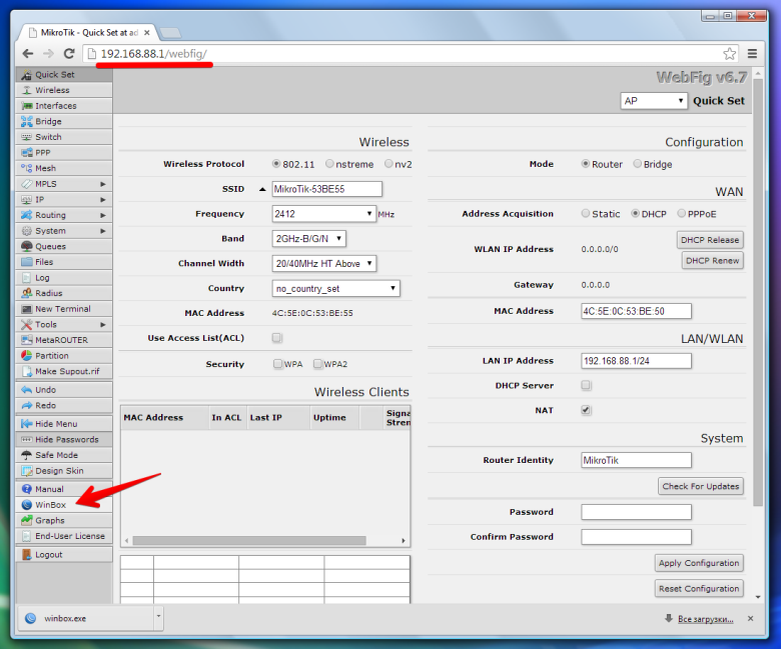
Task: Select nv2 wireless protocol
Action: click(389, 164)
